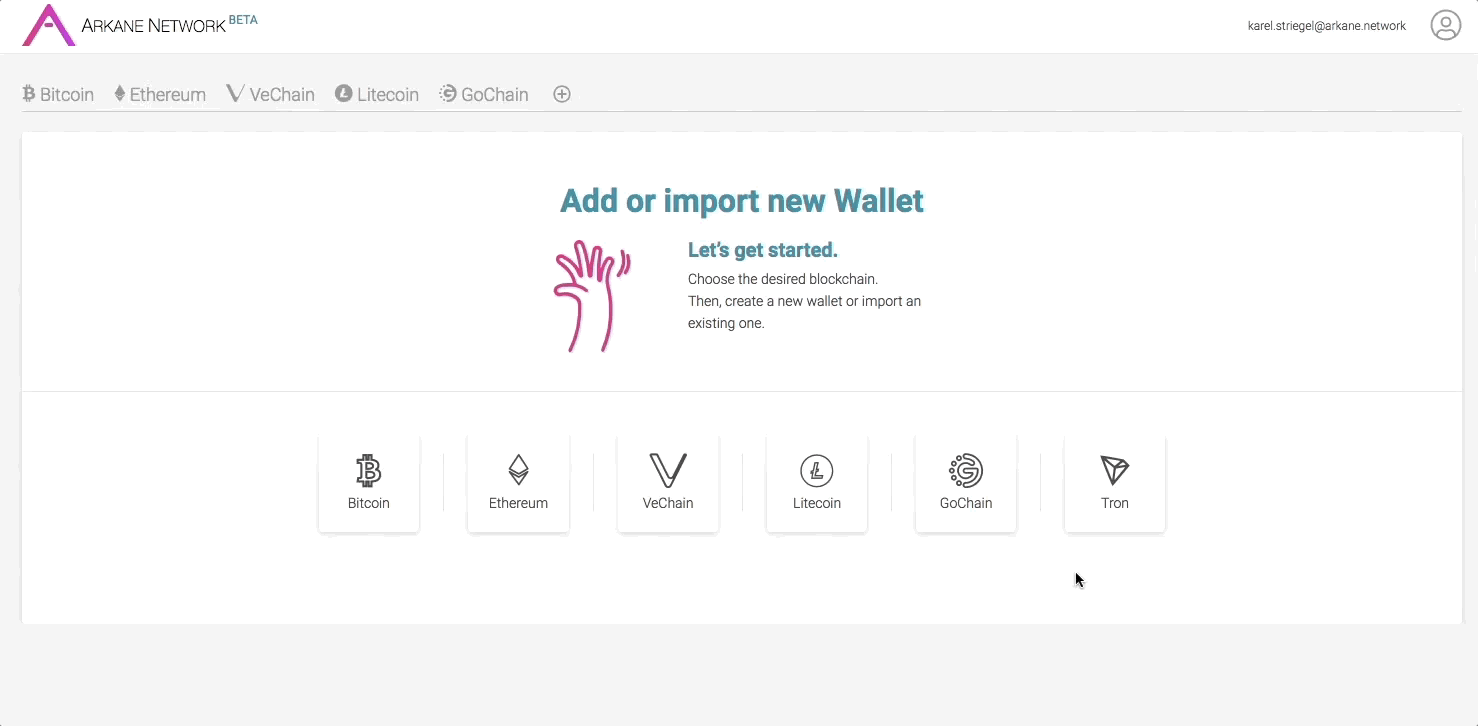The image size is (1478, 726).
Task: Click the Let's get started heading
Action: (x=763, y=250)
